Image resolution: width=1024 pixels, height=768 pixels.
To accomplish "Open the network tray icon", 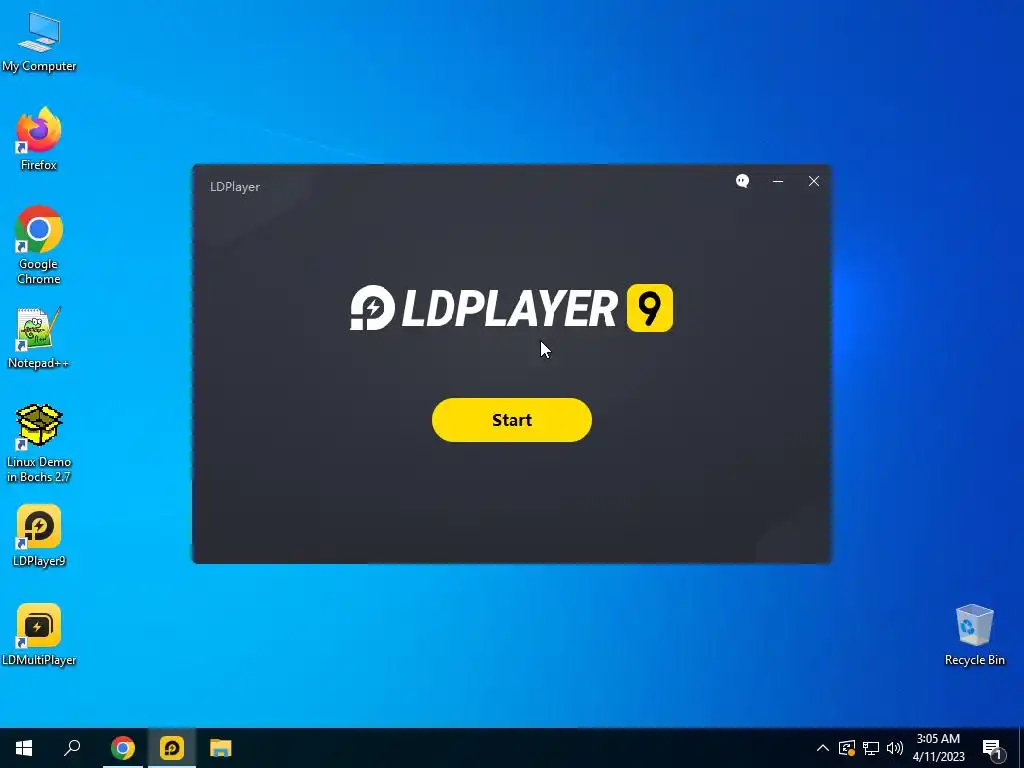I will click(x=871, y=748).
